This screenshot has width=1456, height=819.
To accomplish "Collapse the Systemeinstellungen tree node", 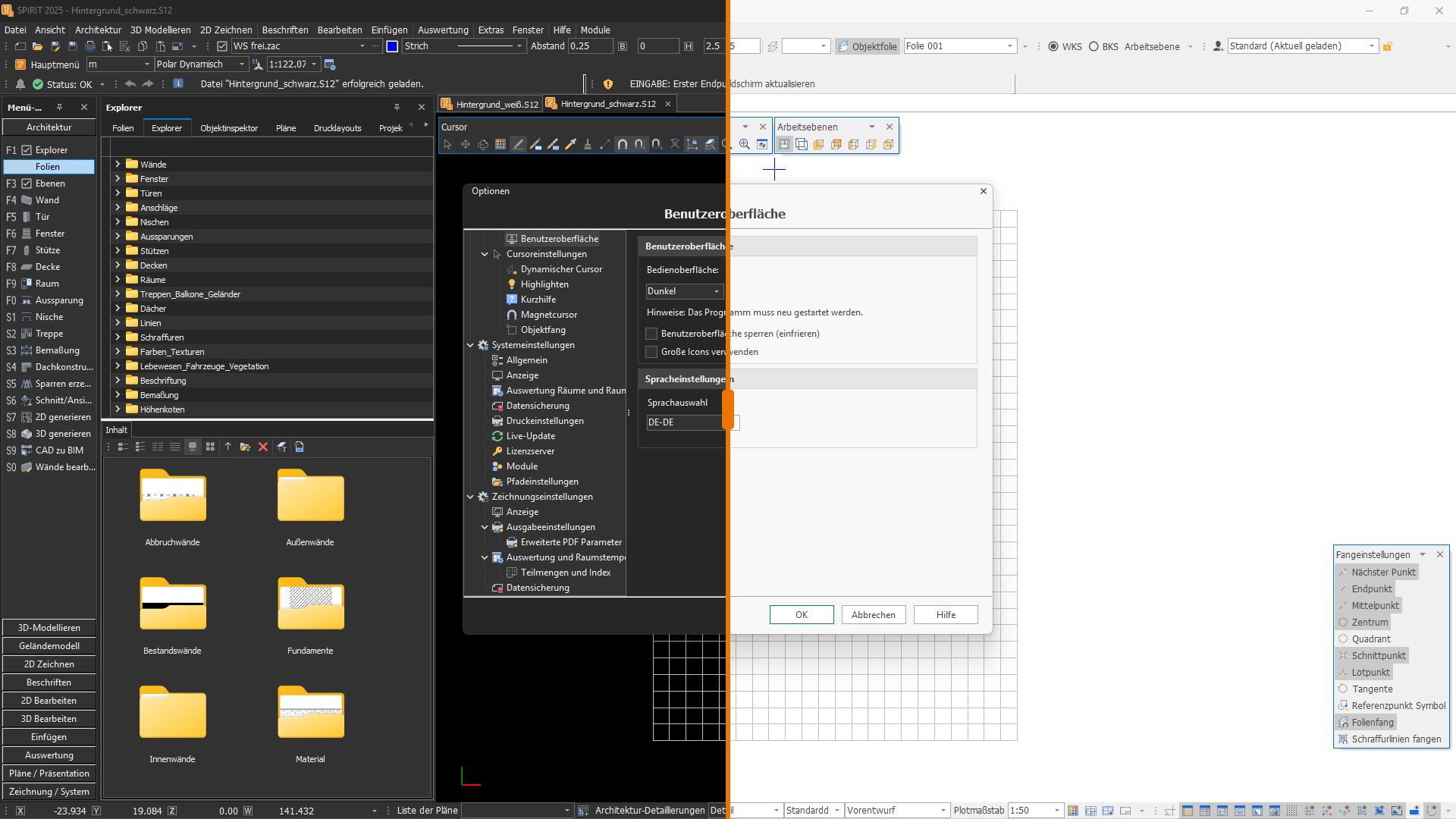I will pyautogui.click(x=470, y=345).
